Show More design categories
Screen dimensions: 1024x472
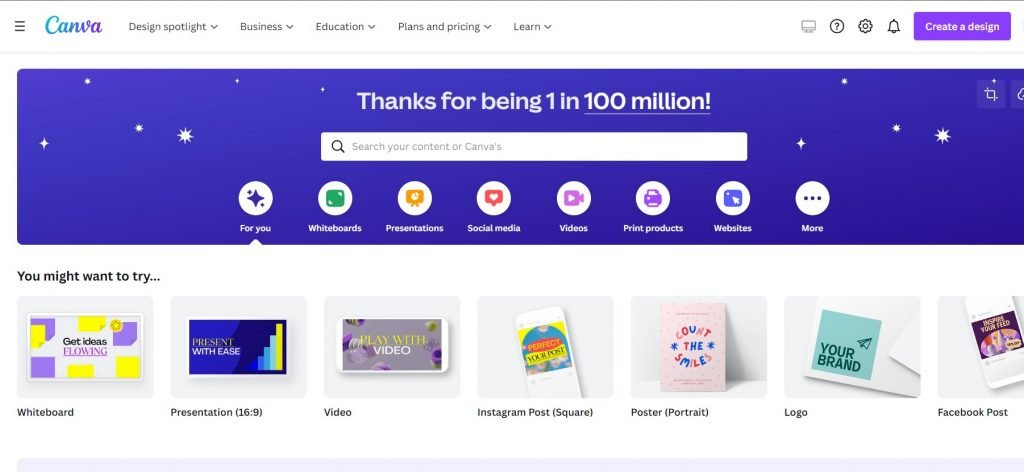coord(812,199)
